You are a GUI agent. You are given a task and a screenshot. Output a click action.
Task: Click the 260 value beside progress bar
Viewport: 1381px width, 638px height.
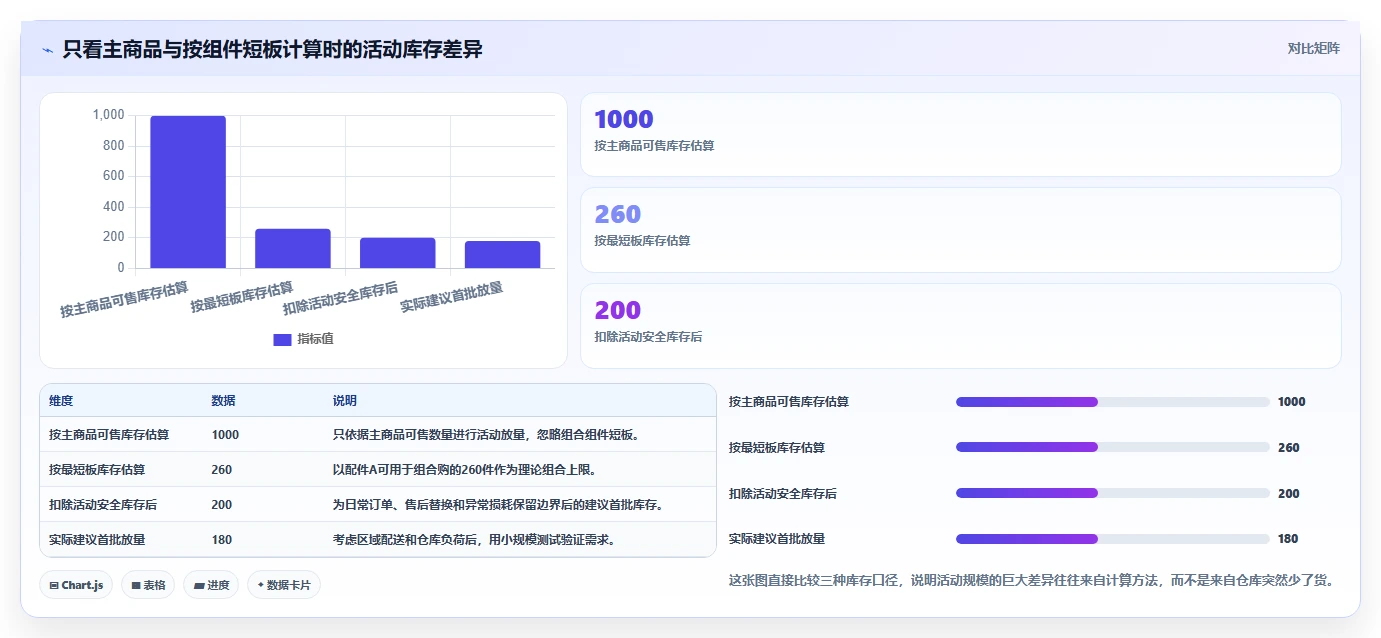coord(1289,448)
